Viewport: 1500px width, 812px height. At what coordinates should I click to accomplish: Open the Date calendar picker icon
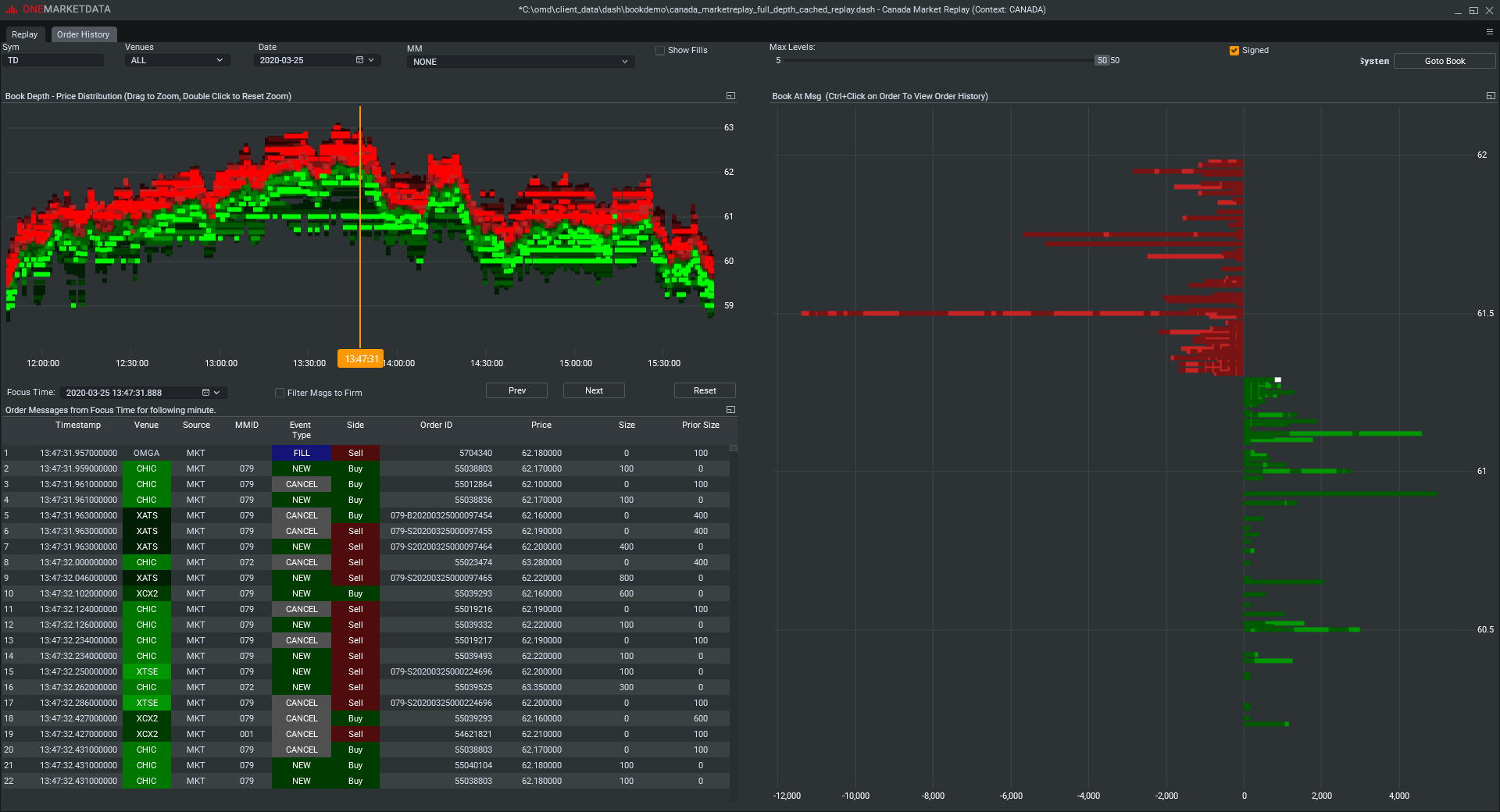coord(359,60)
